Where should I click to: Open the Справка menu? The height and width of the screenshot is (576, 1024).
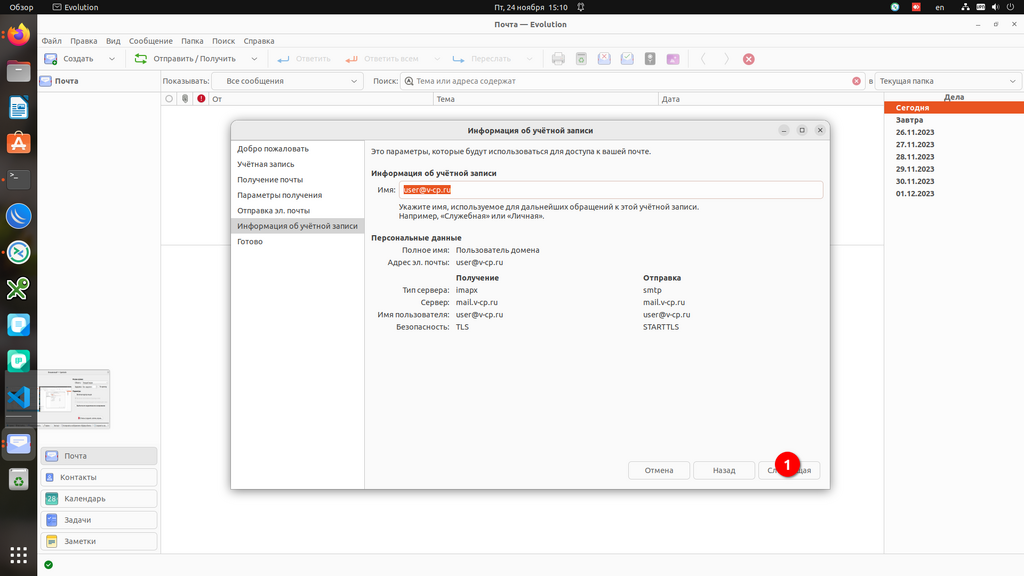[x=259, y=41]
